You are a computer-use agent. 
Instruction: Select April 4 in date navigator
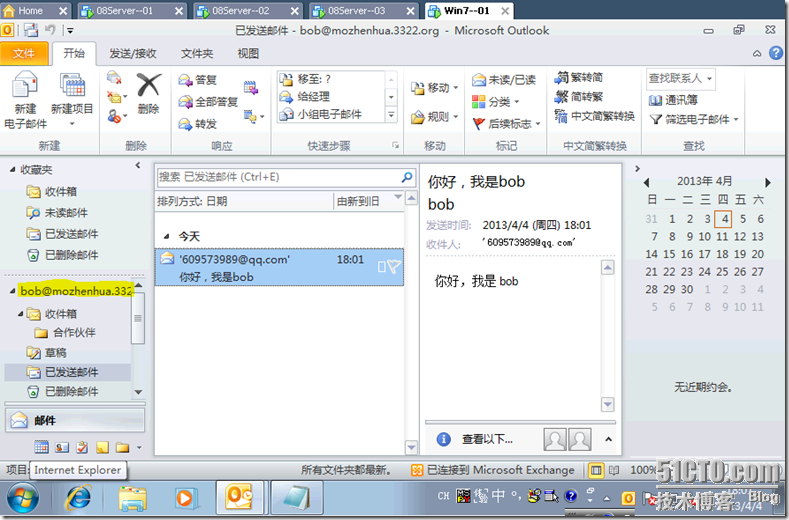point(723,219)
